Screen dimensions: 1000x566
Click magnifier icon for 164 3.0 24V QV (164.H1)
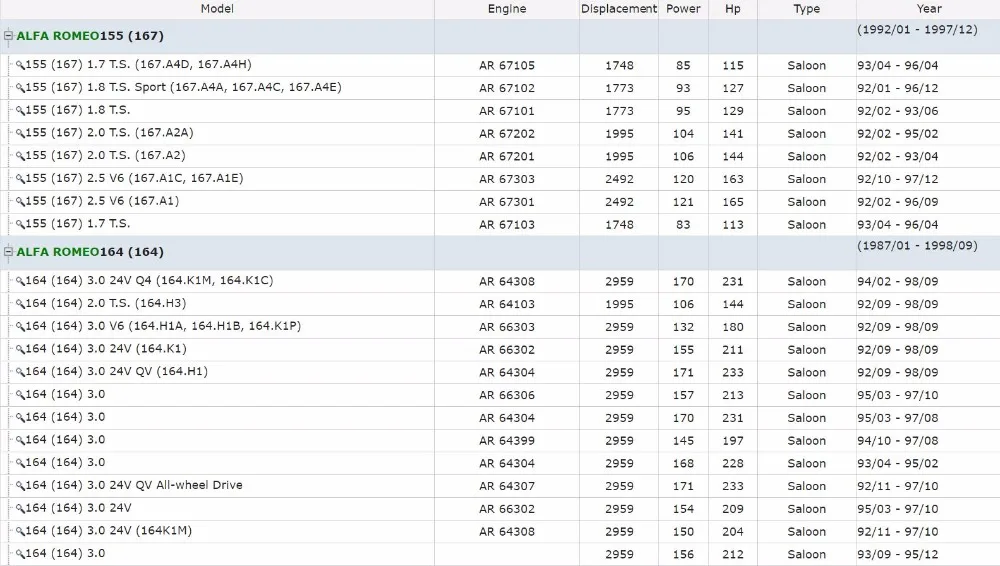coord(20,372)
